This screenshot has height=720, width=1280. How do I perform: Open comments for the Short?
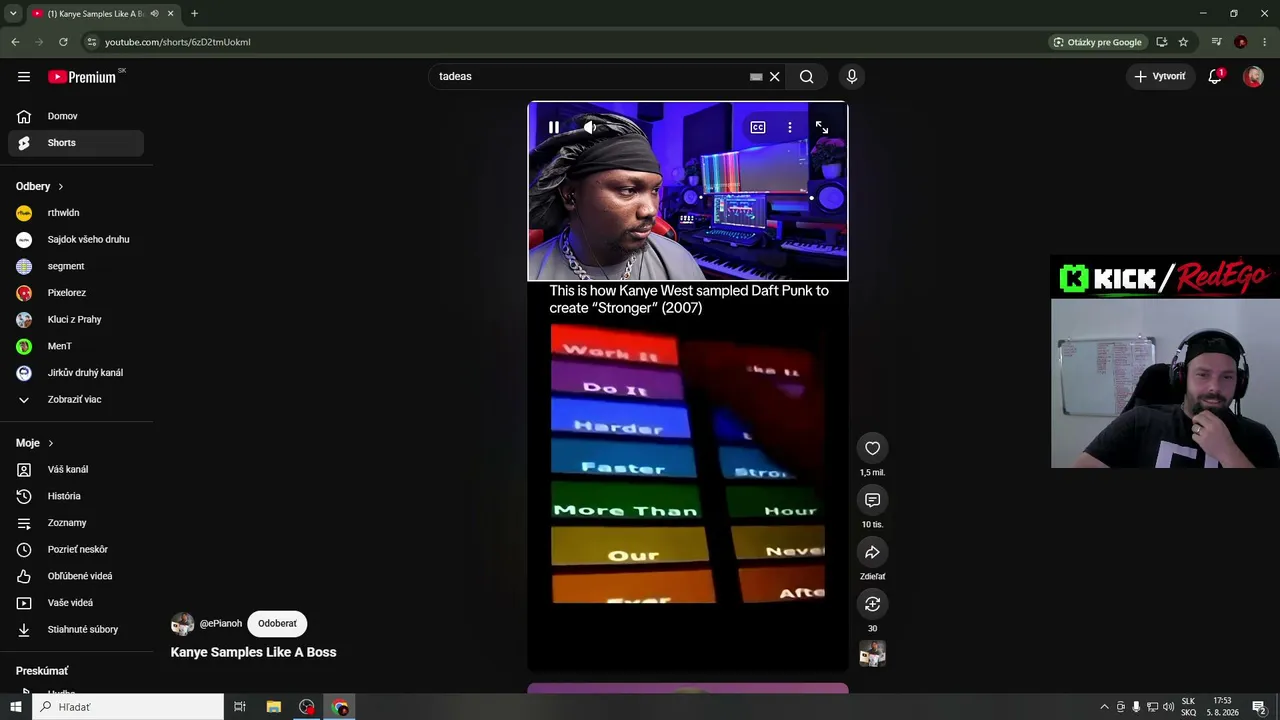coord(872,500)
